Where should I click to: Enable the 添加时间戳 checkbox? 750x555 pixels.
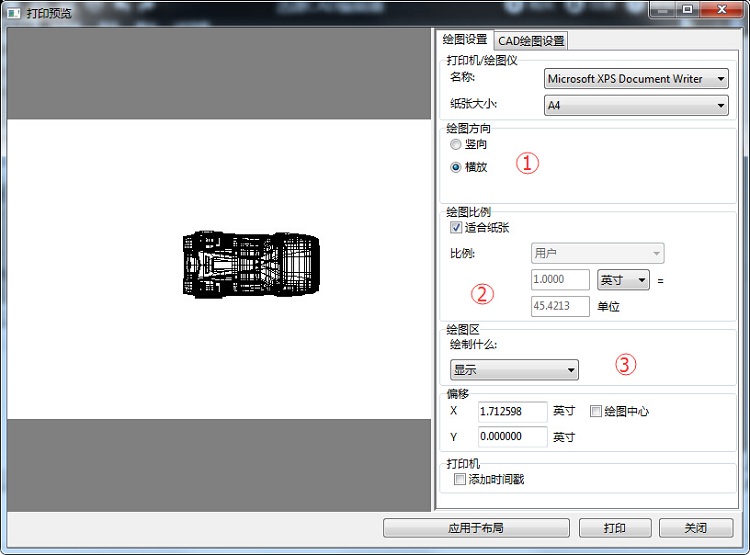point(459,479)
